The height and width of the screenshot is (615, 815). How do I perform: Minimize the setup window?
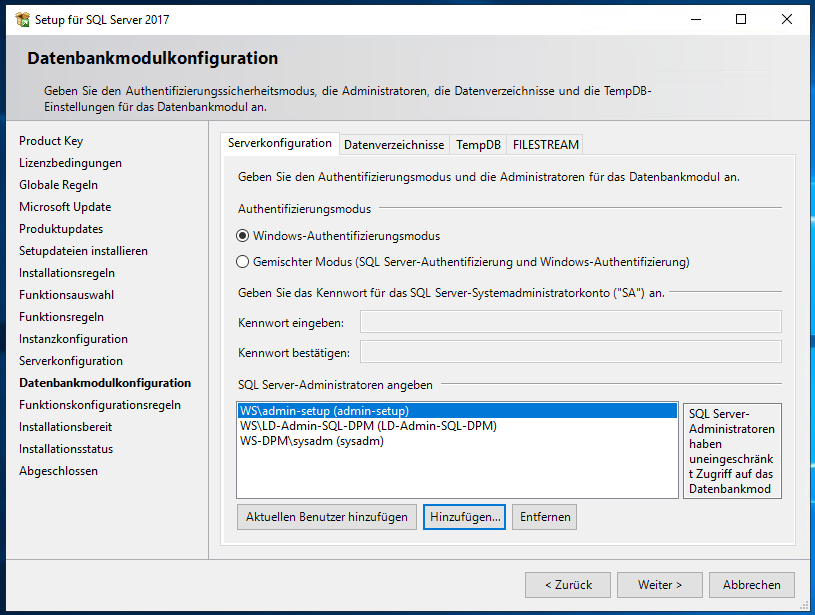pos(696,20)
